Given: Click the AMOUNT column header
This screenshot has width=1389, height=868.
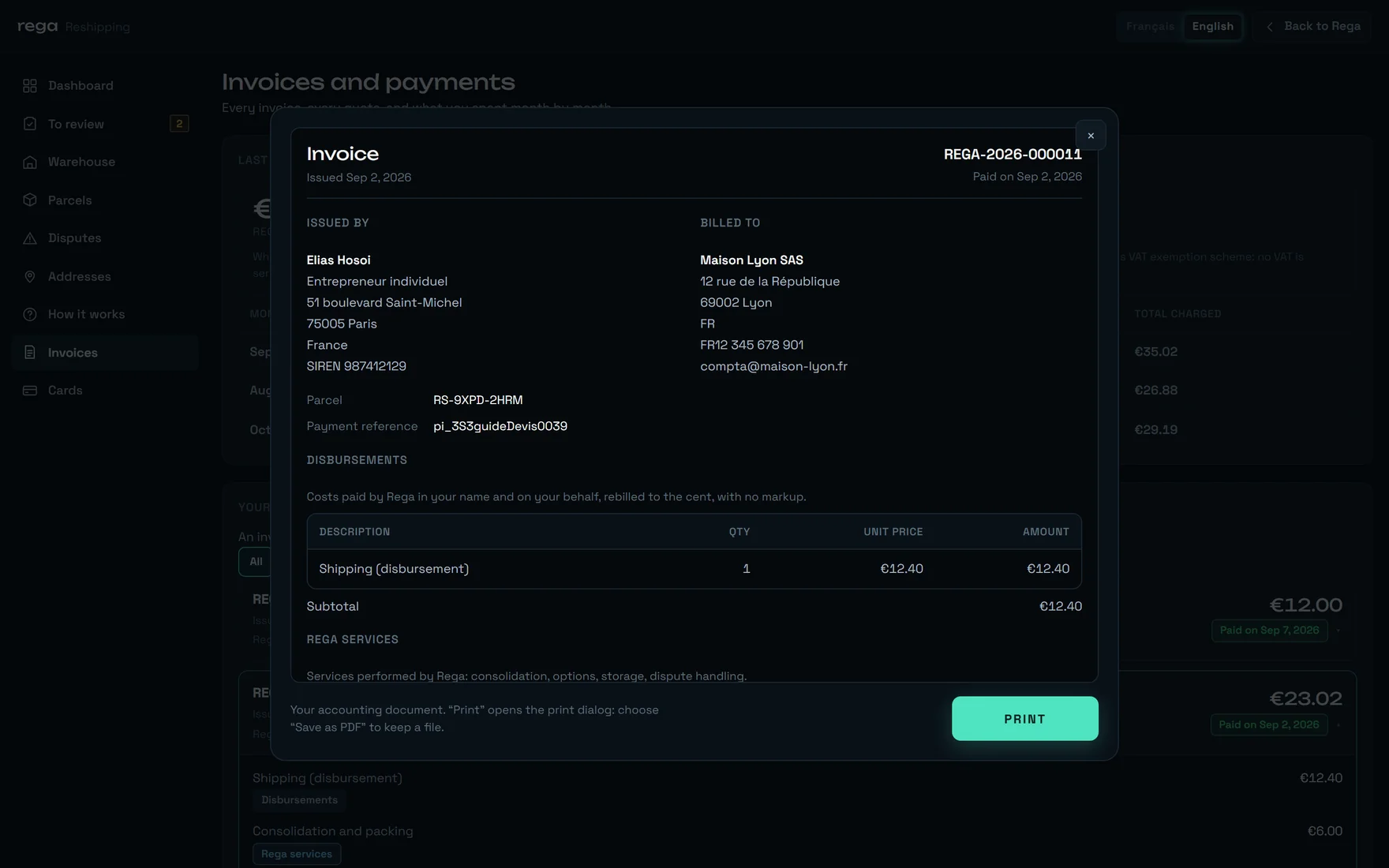Looking at the screenshot, I should click(x=1046, y=532).
